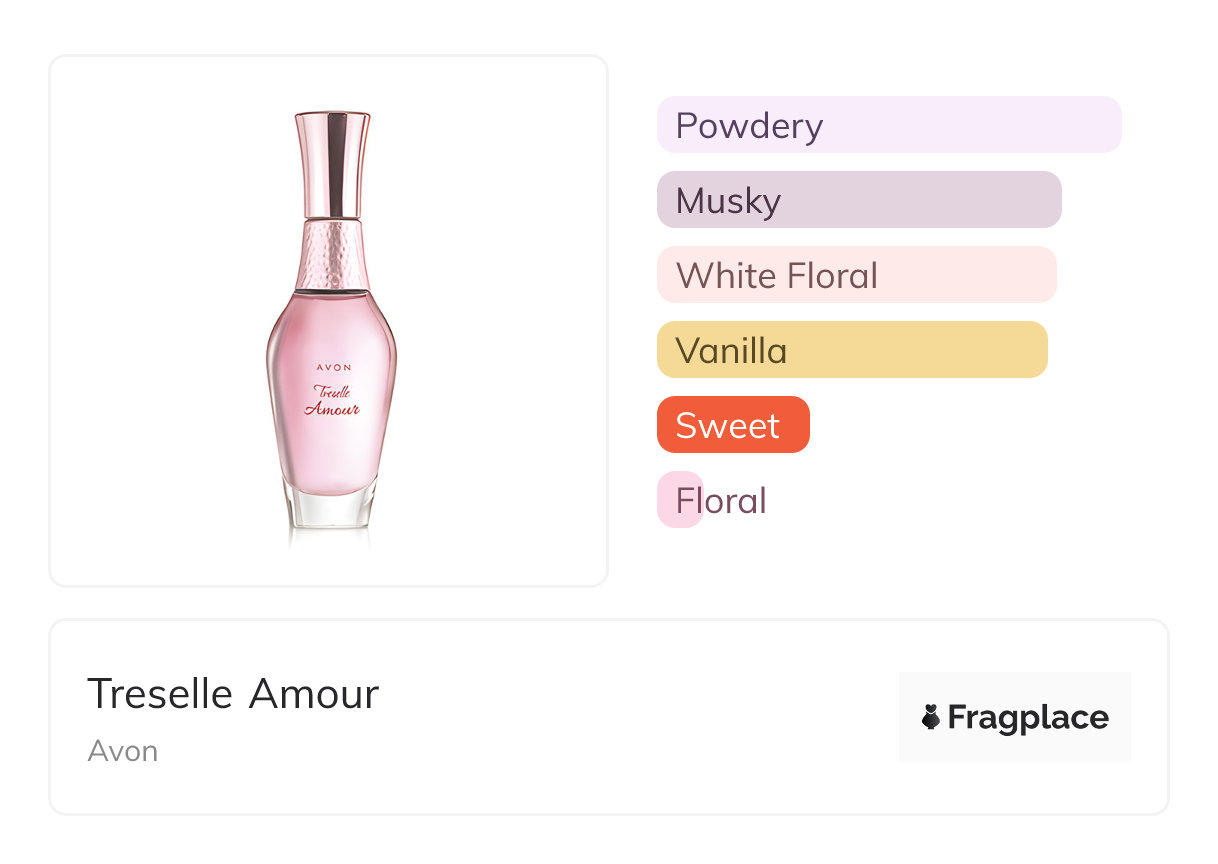This screenshot has height=864, width=1218.
Task: Click the Fragplace perfume bottle icon
Action: click(x=931, y=717)
